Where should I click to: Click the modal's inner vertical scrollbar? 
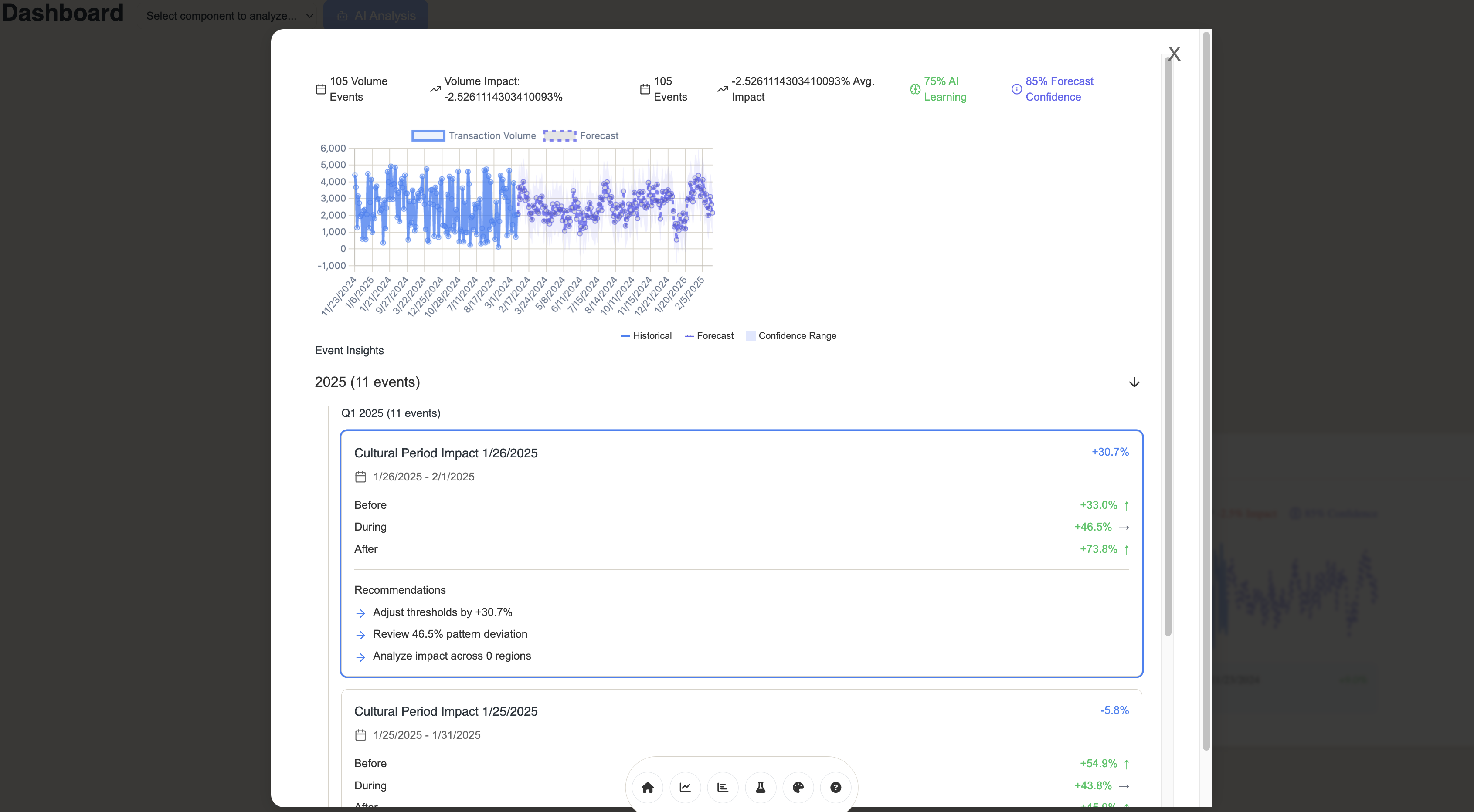pyautogui.click(x=1168, y=343)
